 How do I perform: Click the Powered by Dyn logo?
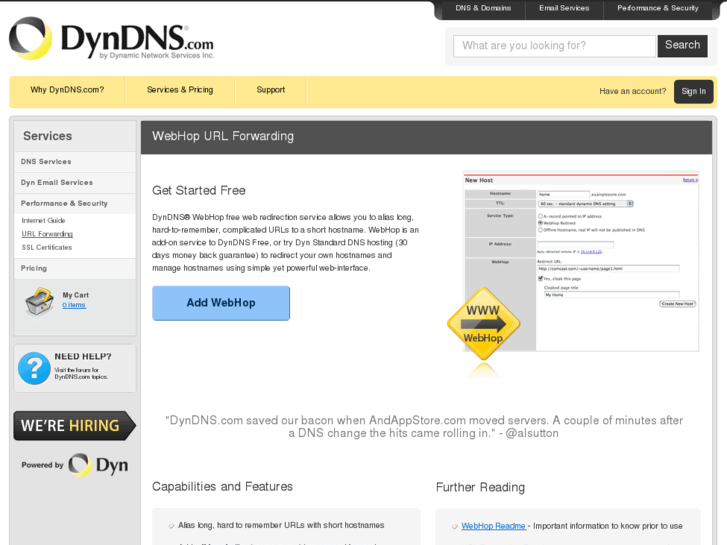75,465
